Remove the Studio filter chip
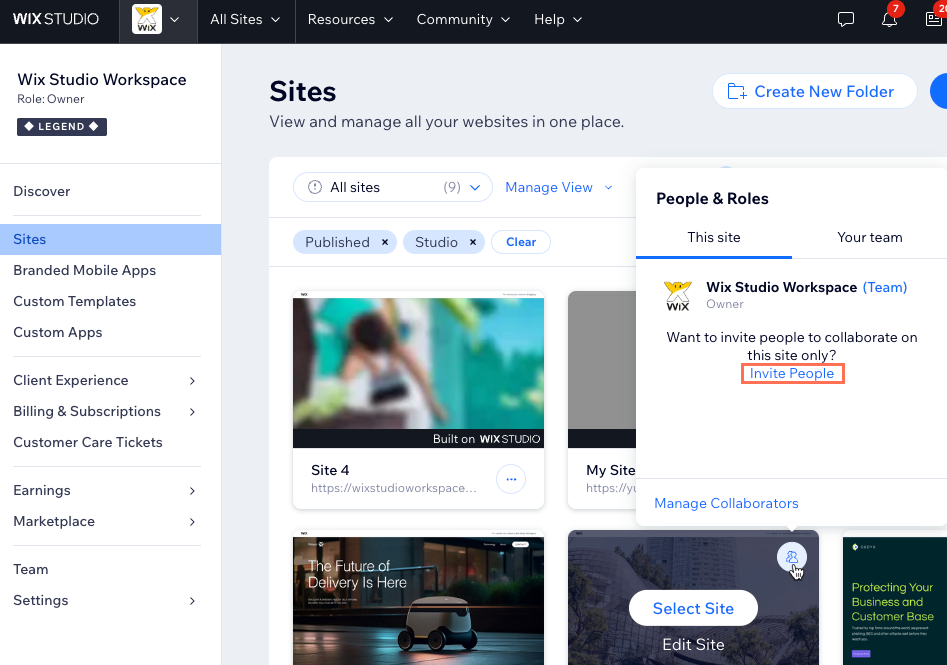Screen dimensions: 947x665 point(473,242)
